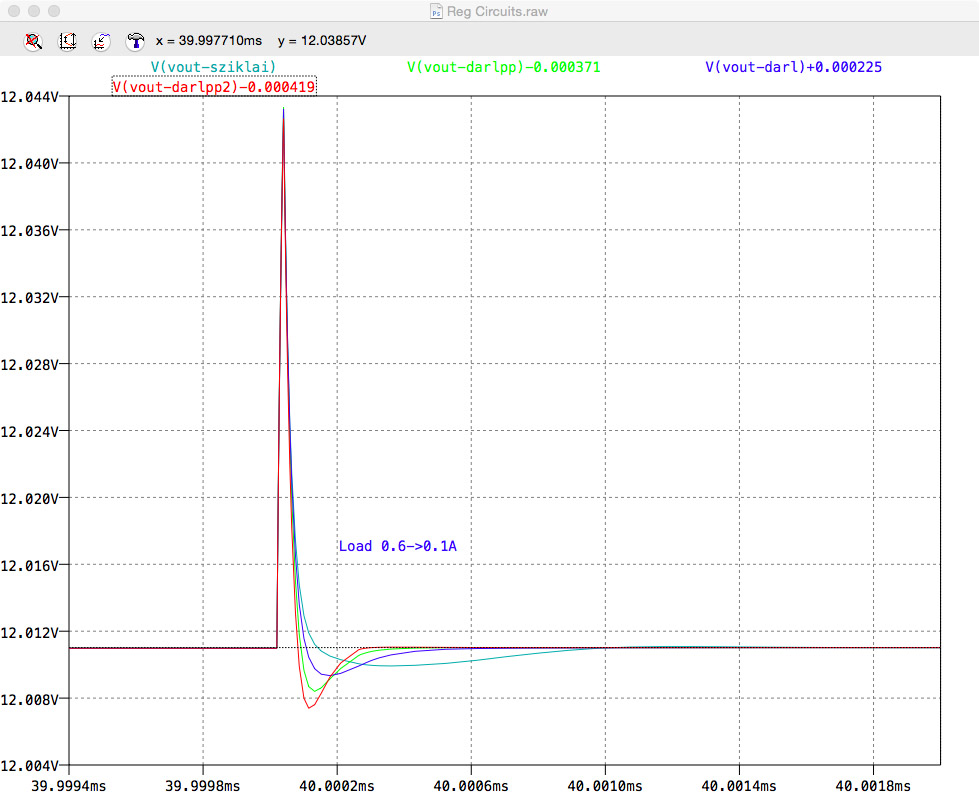The image size is (979, 795).
Task: Click the 40.0010ms horizontal axis label
Action: pos(604,786)
